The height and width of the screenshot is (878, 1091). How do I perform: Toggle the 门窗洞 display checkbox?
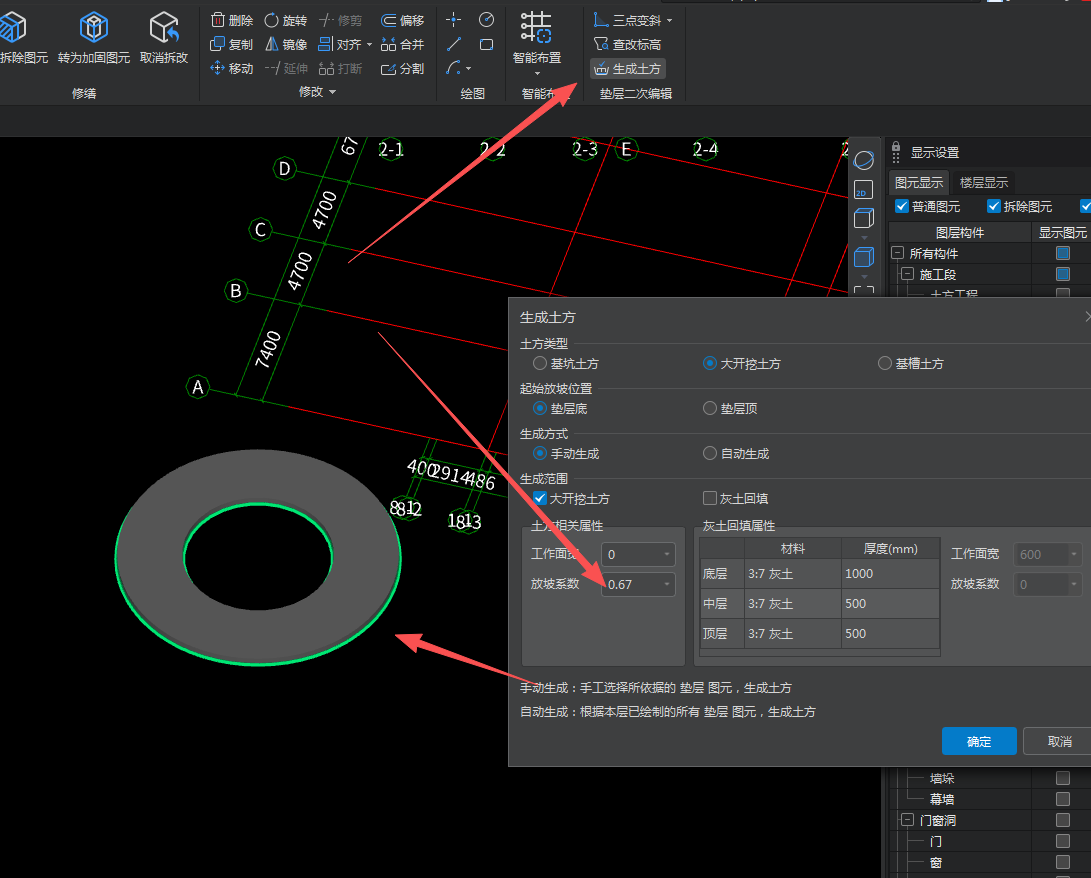click(x=1062, y=820)
